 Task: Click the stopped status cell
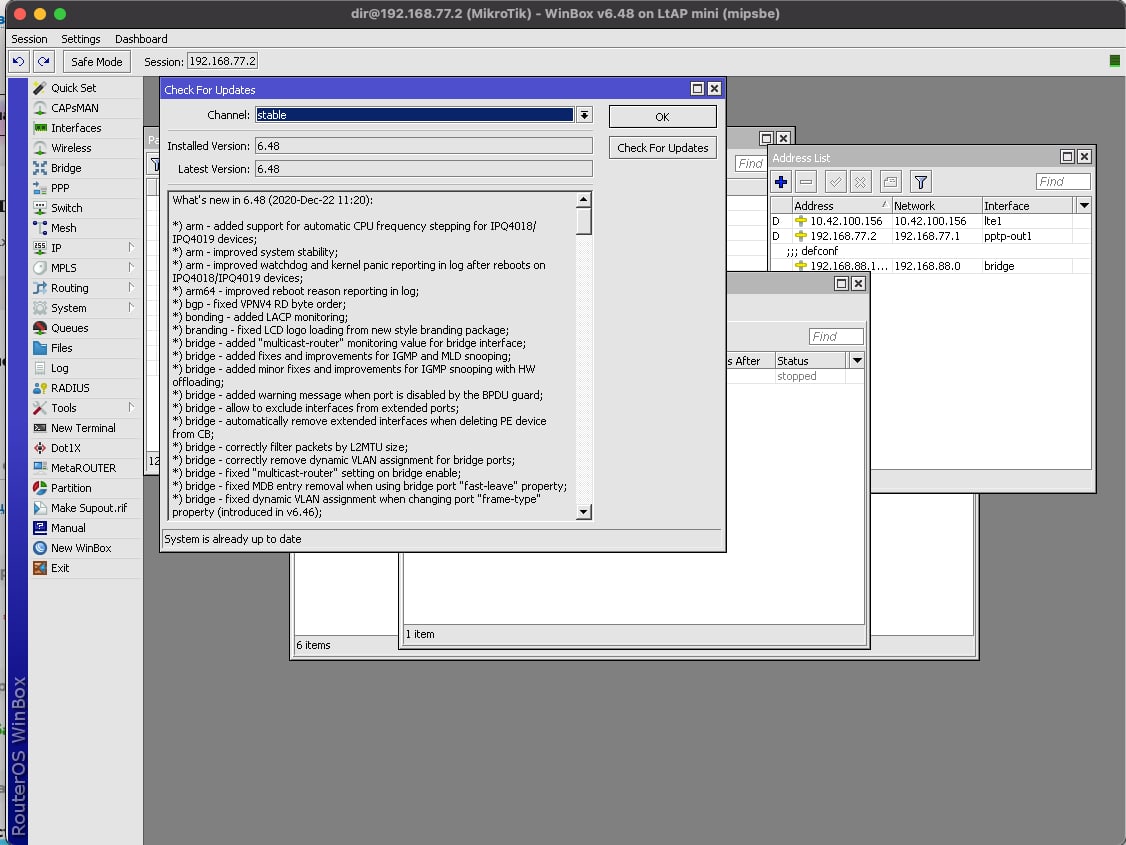click(811, 376)
